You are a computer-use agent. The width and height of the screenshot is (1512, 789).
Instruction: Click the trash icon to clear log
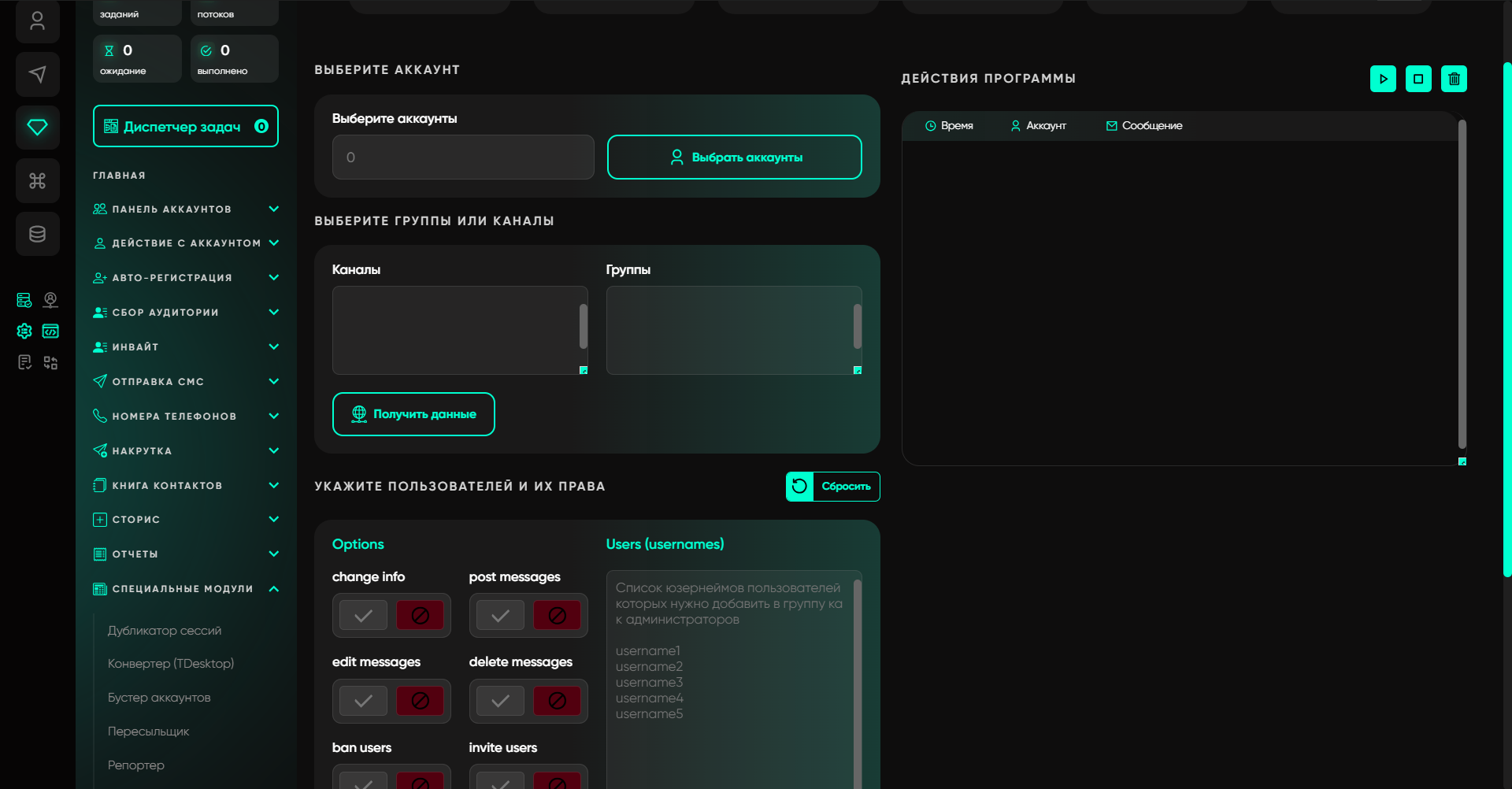pyautogui.click(x=1454, y=79)
